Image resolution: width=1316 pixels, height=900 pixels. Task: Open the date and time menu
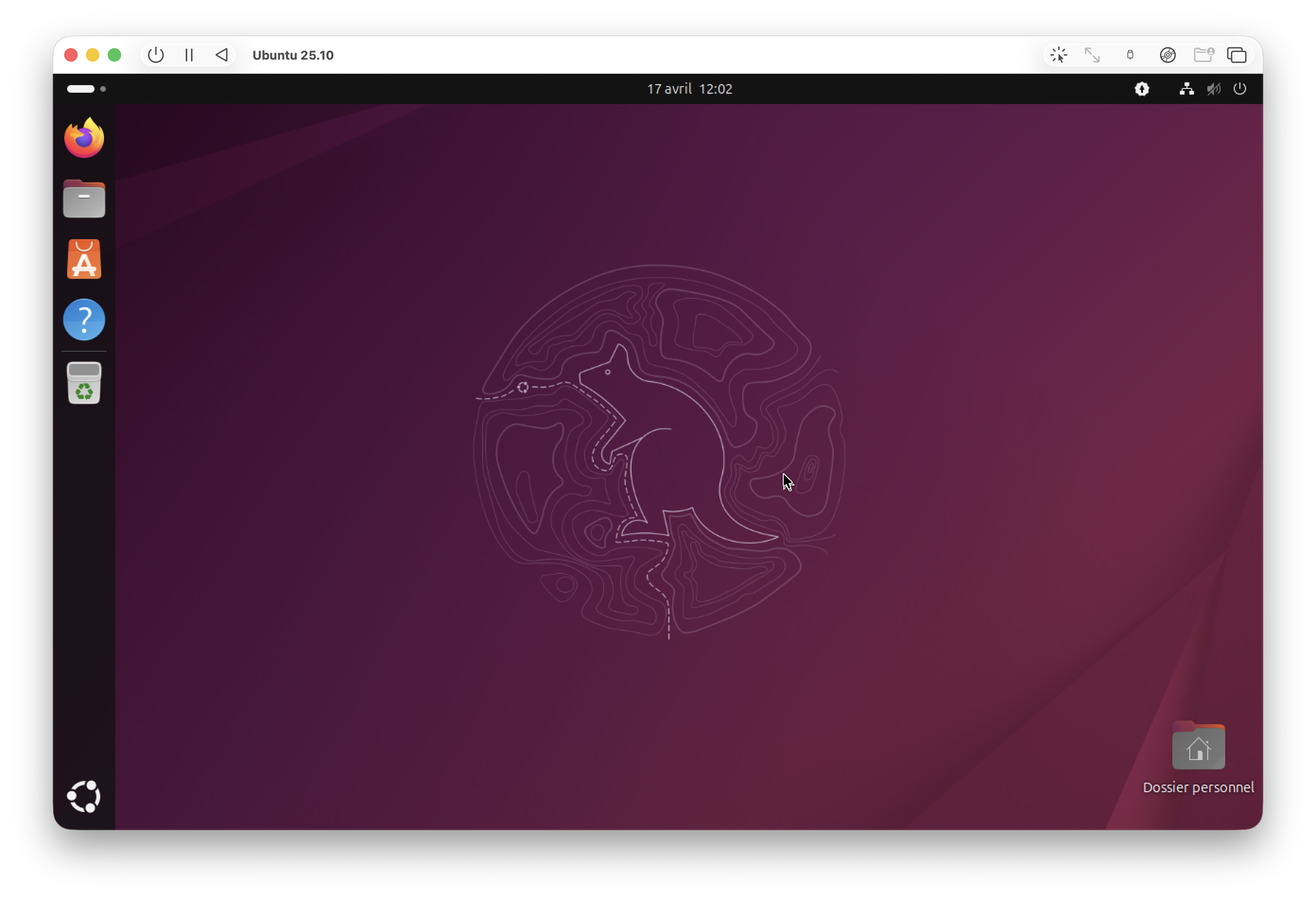pos(689,89)
